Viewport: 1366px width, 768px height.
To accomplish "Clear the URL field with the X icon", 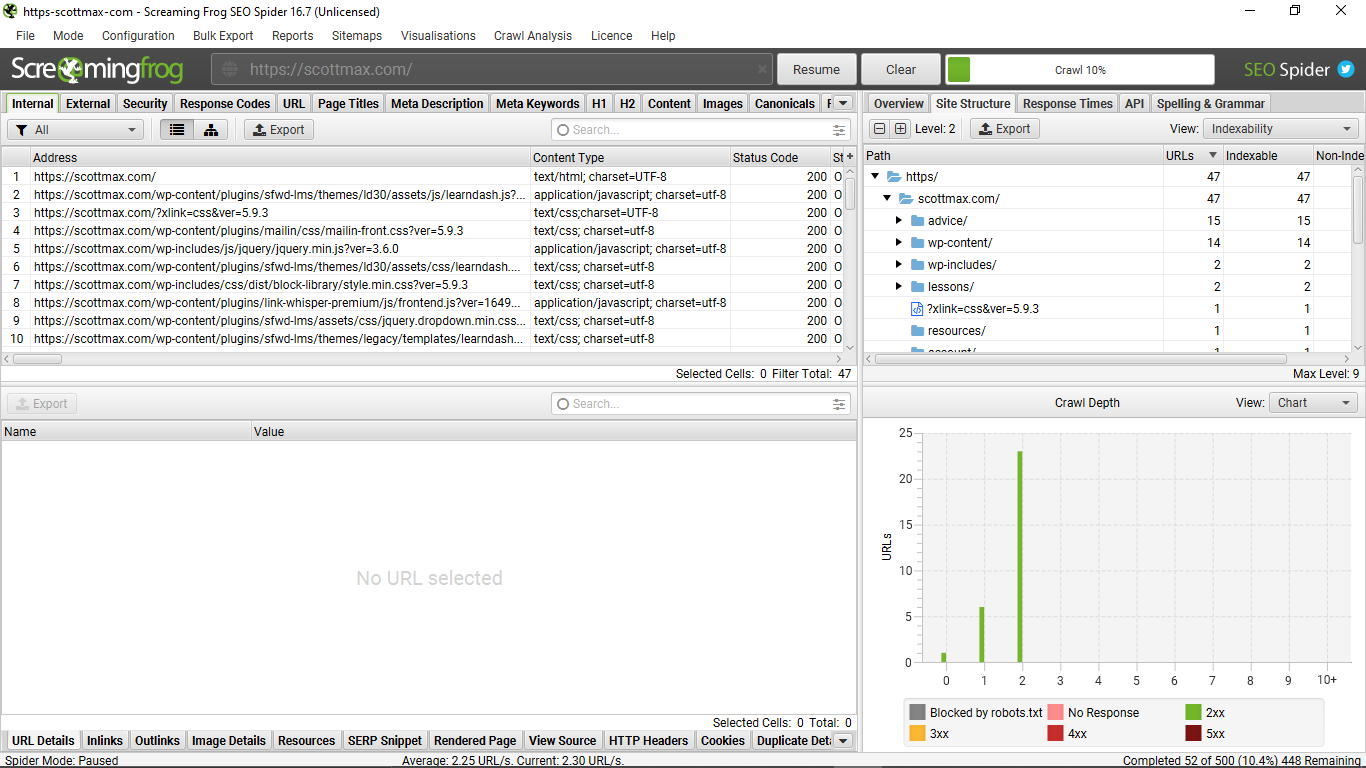I will pos(762,70).
